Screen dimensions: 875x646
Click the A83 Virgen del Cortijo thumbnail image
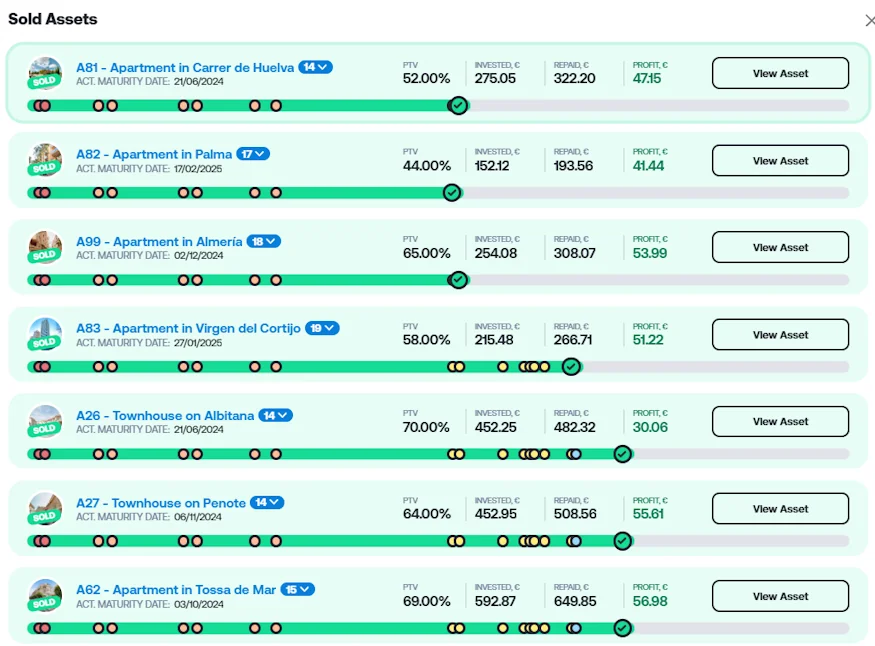[45, 332]
